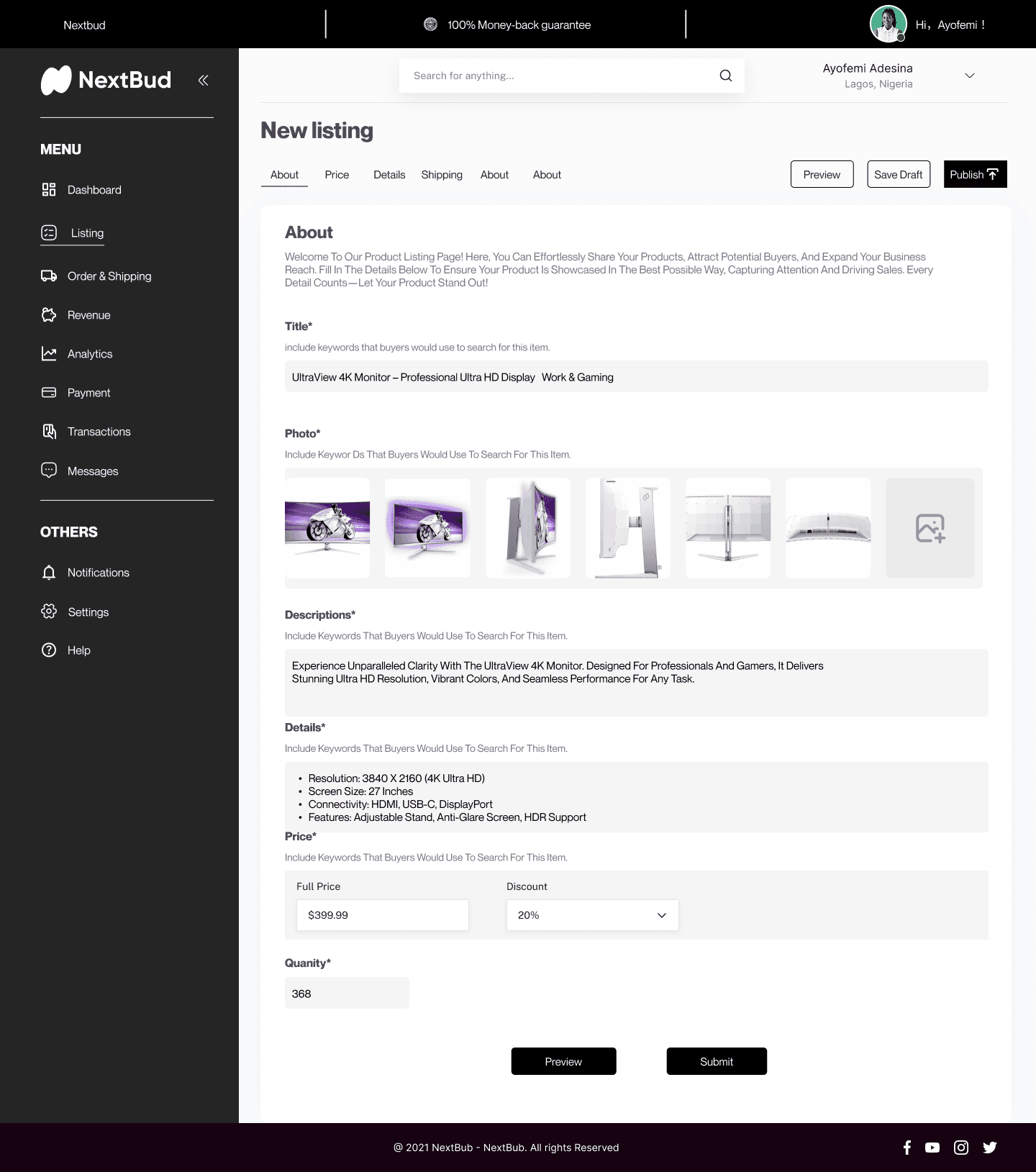
Task: Click the money-back guarantee badge icon
Action: 430,24
